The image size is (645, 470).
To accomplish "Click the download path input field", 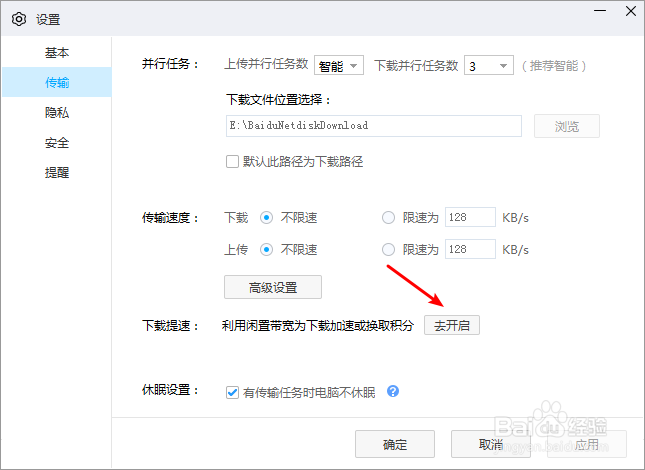I will (374, 126).
